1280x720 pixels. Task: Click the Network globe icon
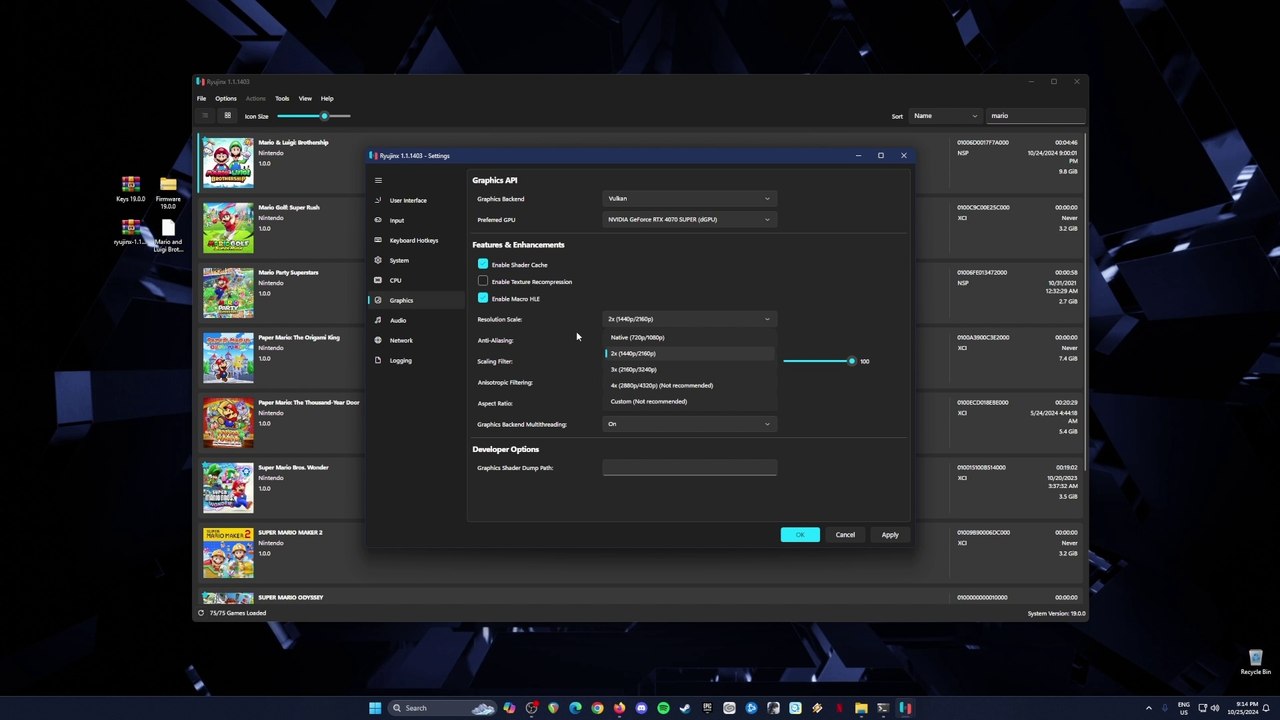pyautogui.click(x=378, y=340)
